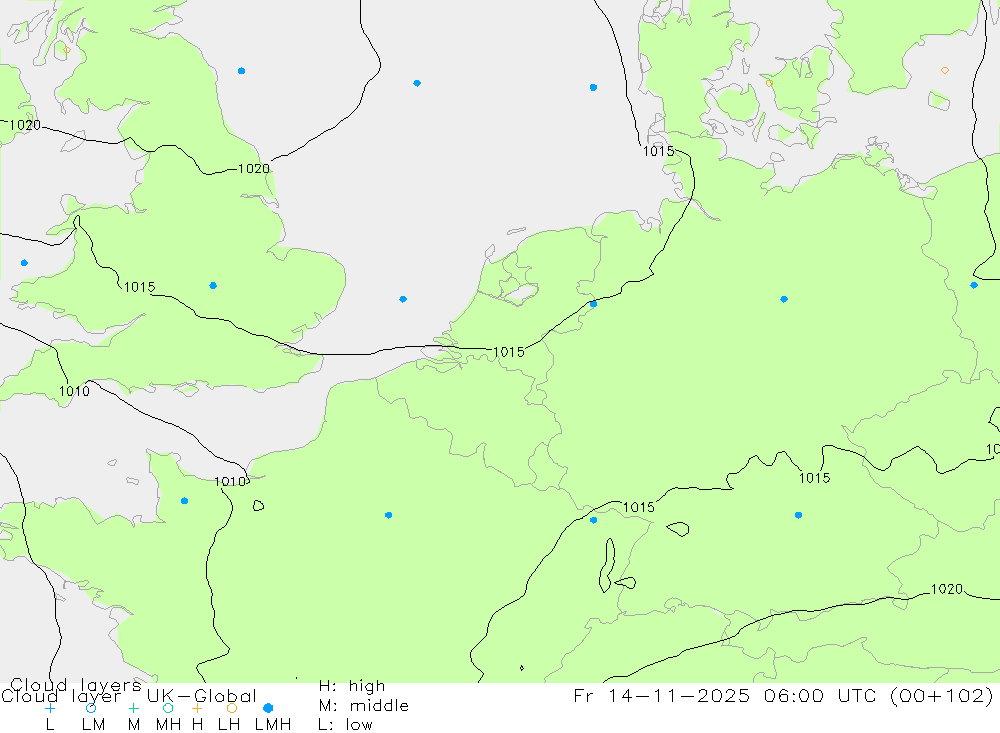Click the 1015 isobar label over southern England

(139, 287)
